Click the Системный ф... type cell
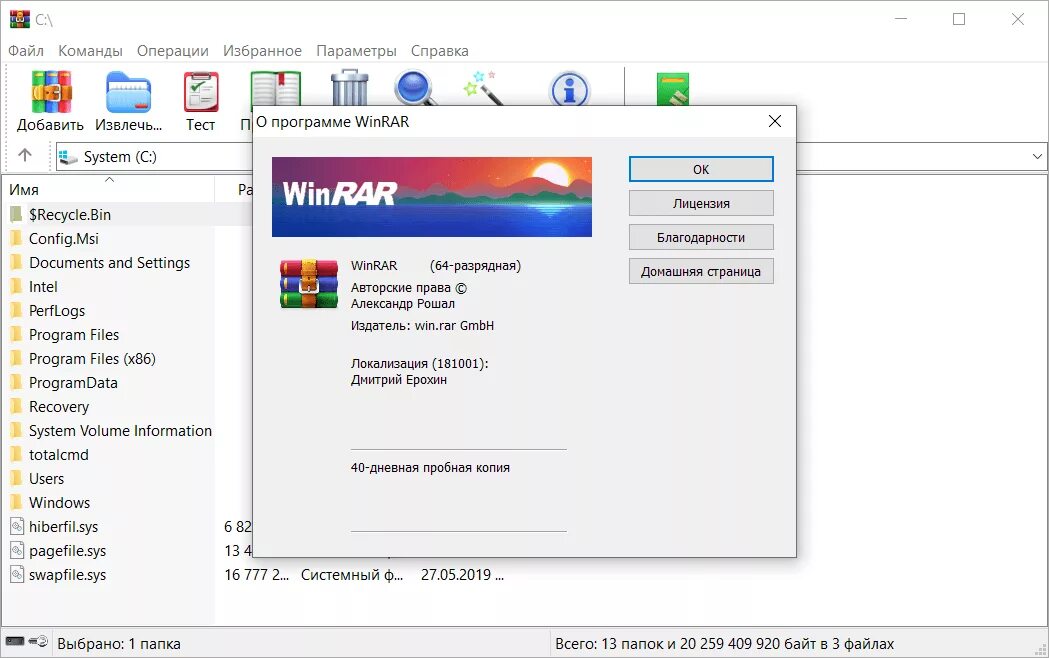The height and width of the screenshot is (658, 1049). pos(352,574)
